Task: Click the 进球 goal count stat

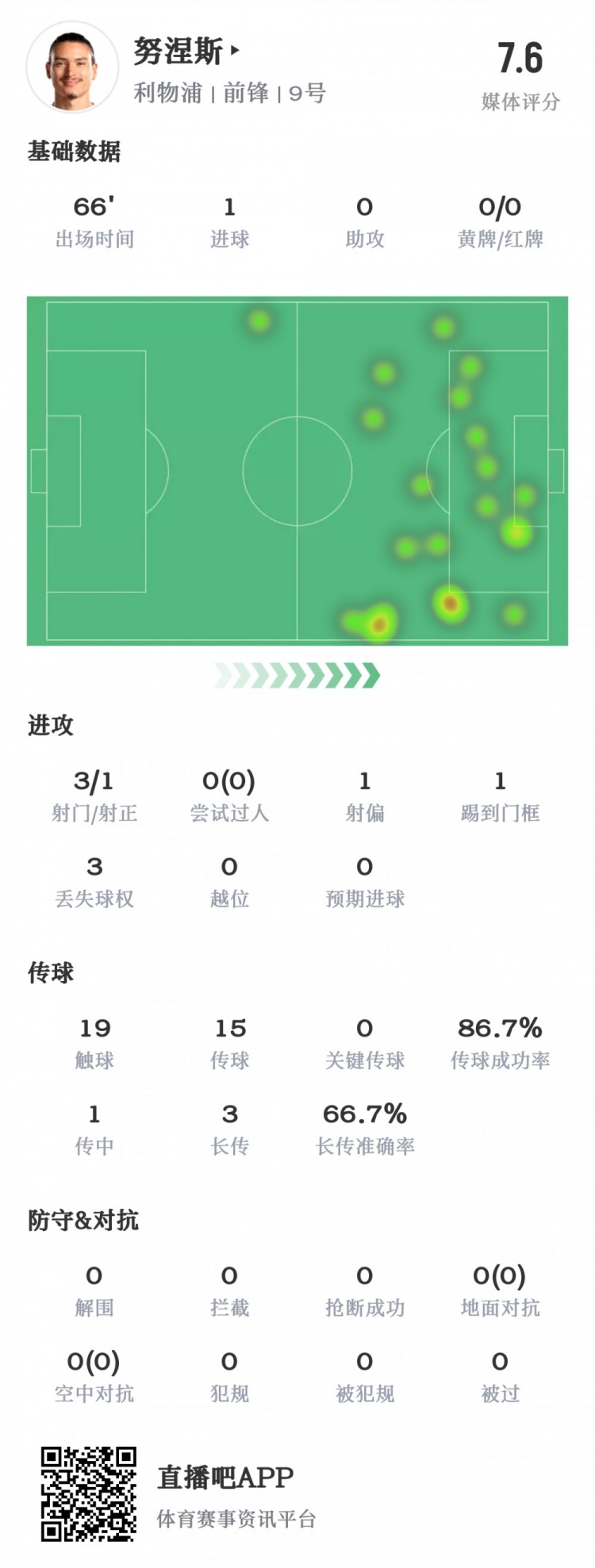Action: point(229,221)
